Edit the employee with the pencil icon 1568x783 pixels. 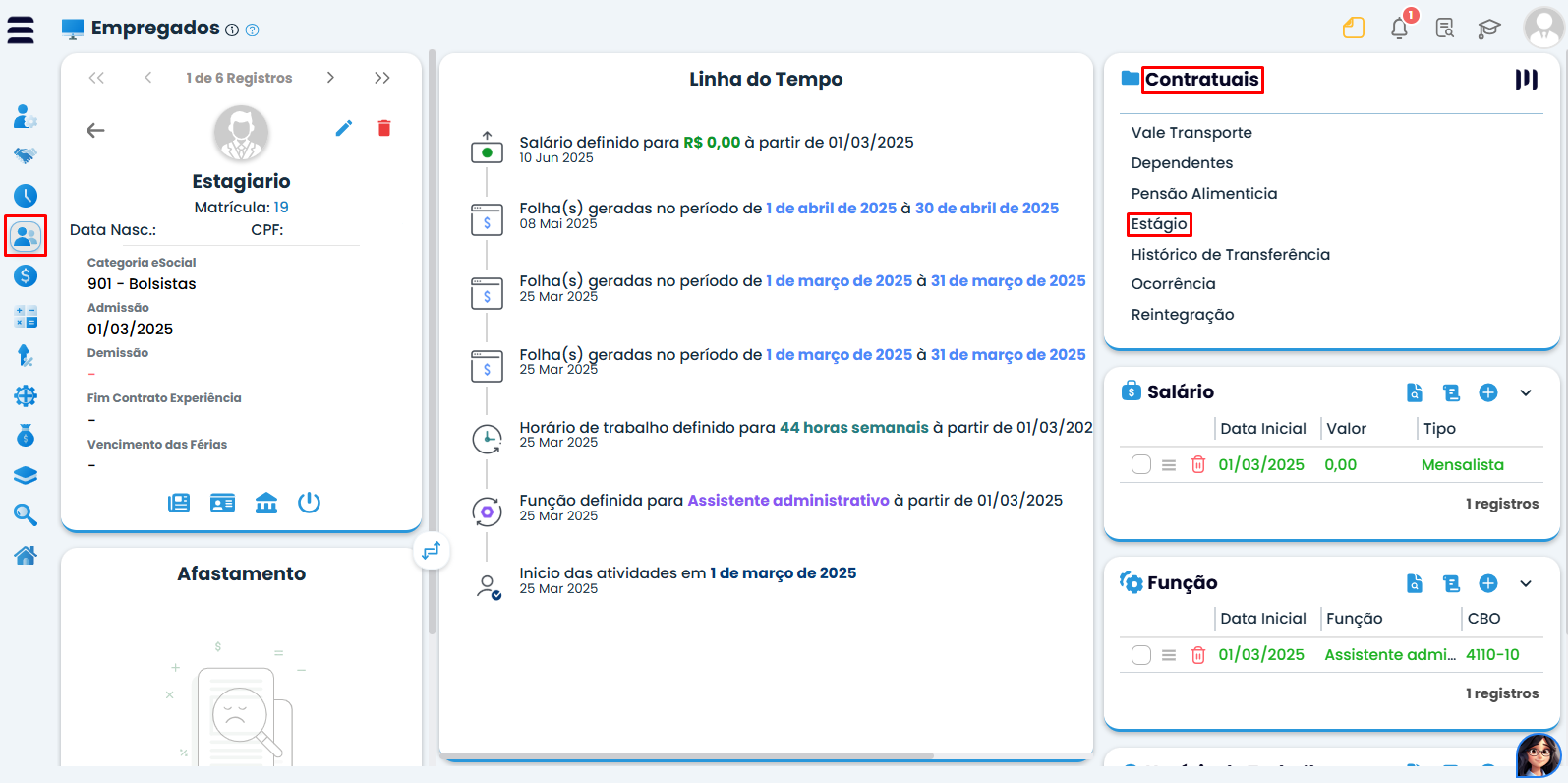pos(344,128)
